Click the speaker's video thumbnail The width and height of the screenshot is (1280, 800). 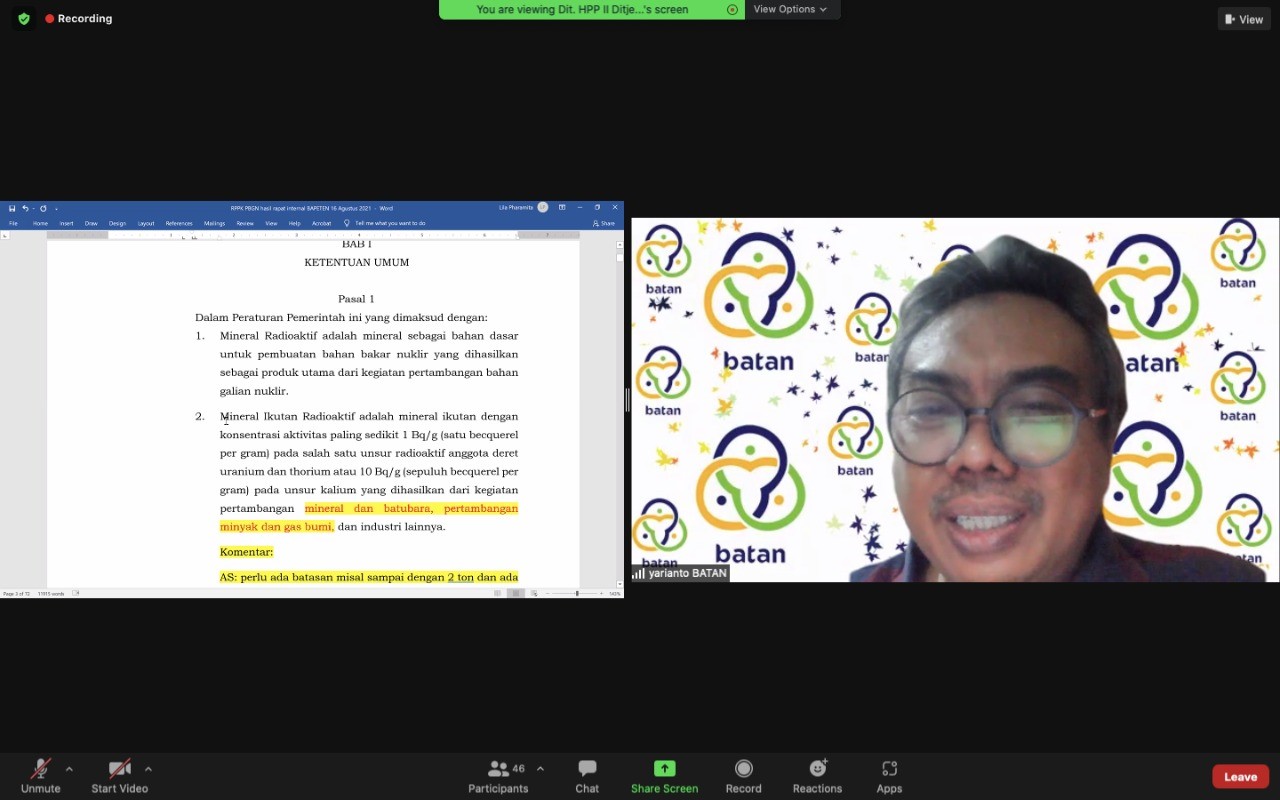(x=955, y=400)
